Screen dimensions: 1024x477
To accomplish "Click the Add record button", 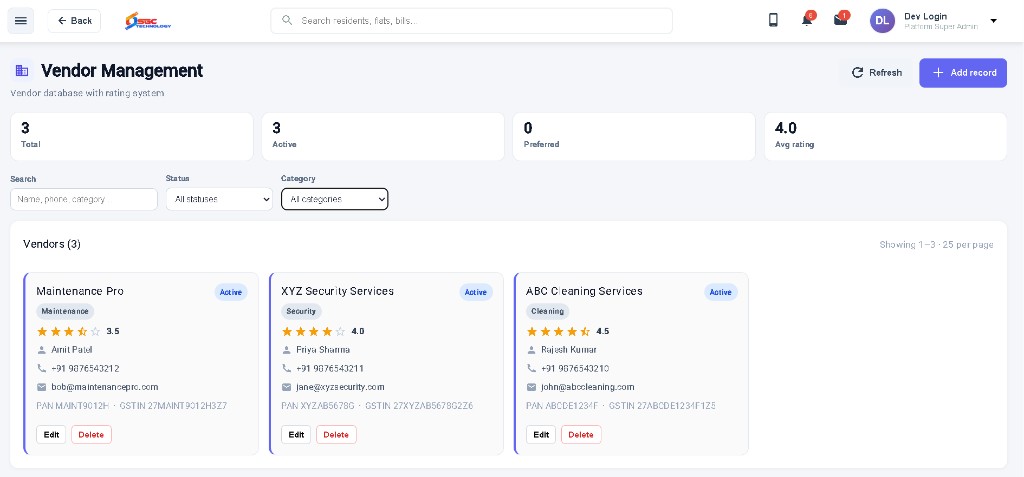I will 963,73.
